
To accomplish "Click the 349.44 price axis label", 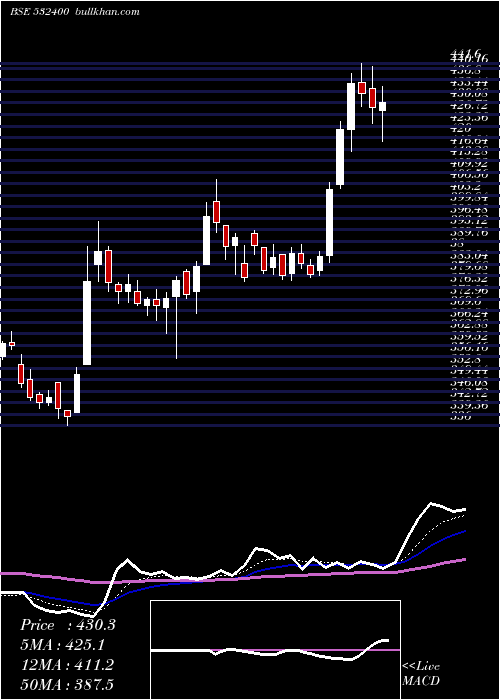I will (469, 370).
